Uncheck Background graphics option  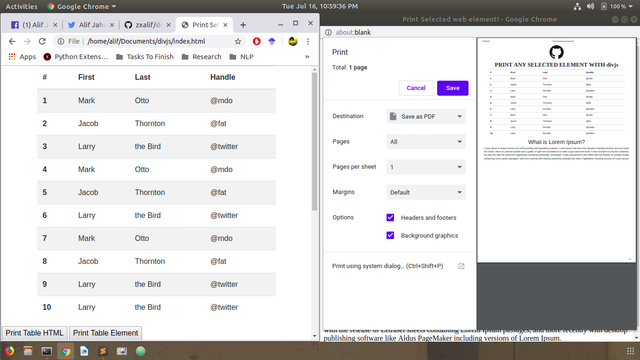[390, 236]
